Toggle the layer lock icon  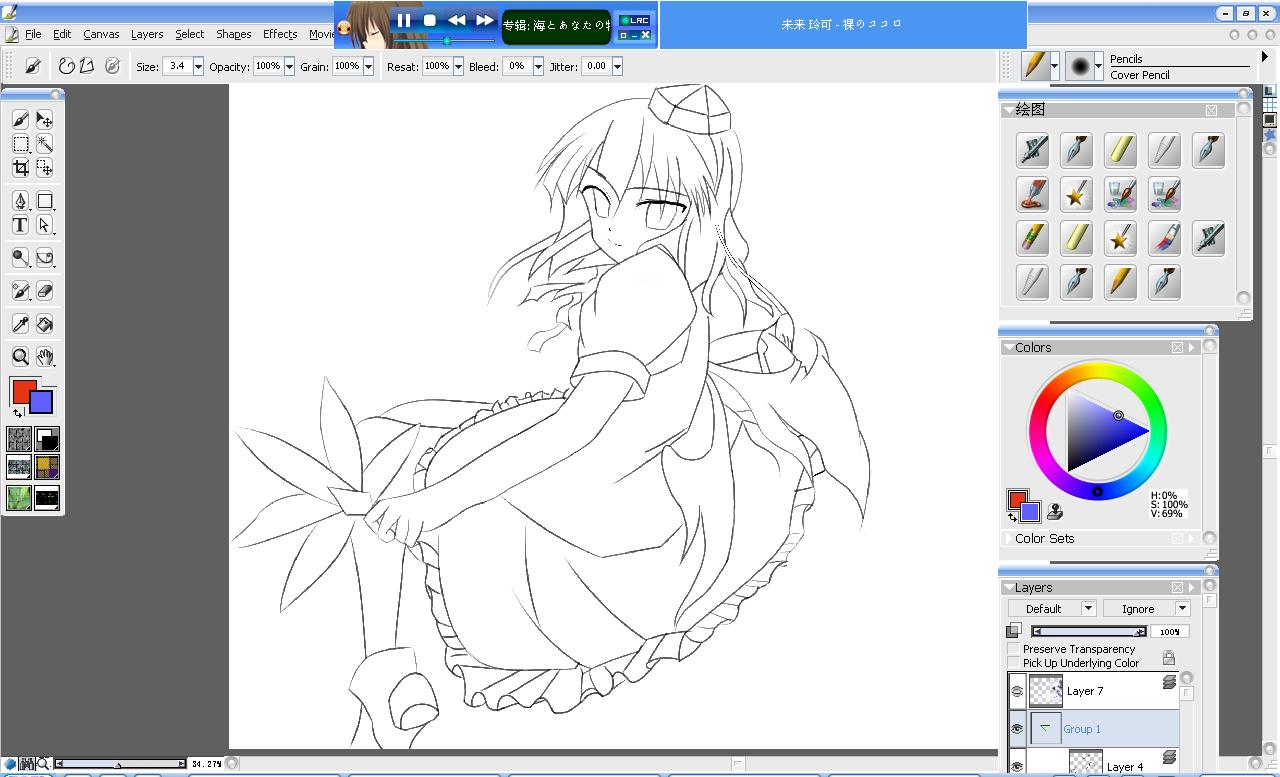click(1168, 658)
